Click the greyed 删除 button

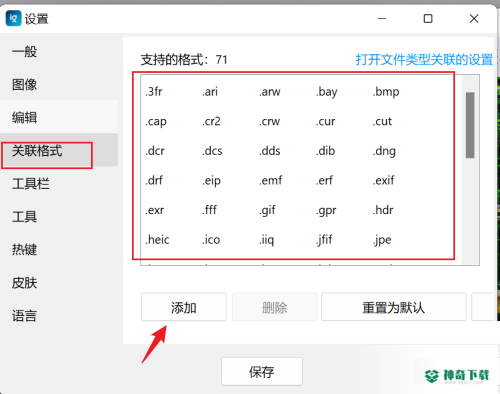(275, 307)
